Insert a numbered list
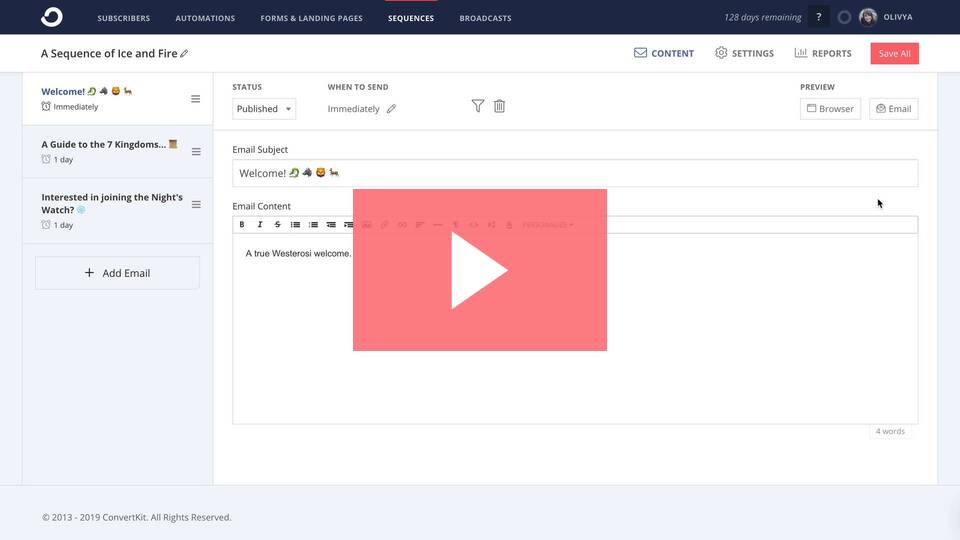 (x=313, y=225)
